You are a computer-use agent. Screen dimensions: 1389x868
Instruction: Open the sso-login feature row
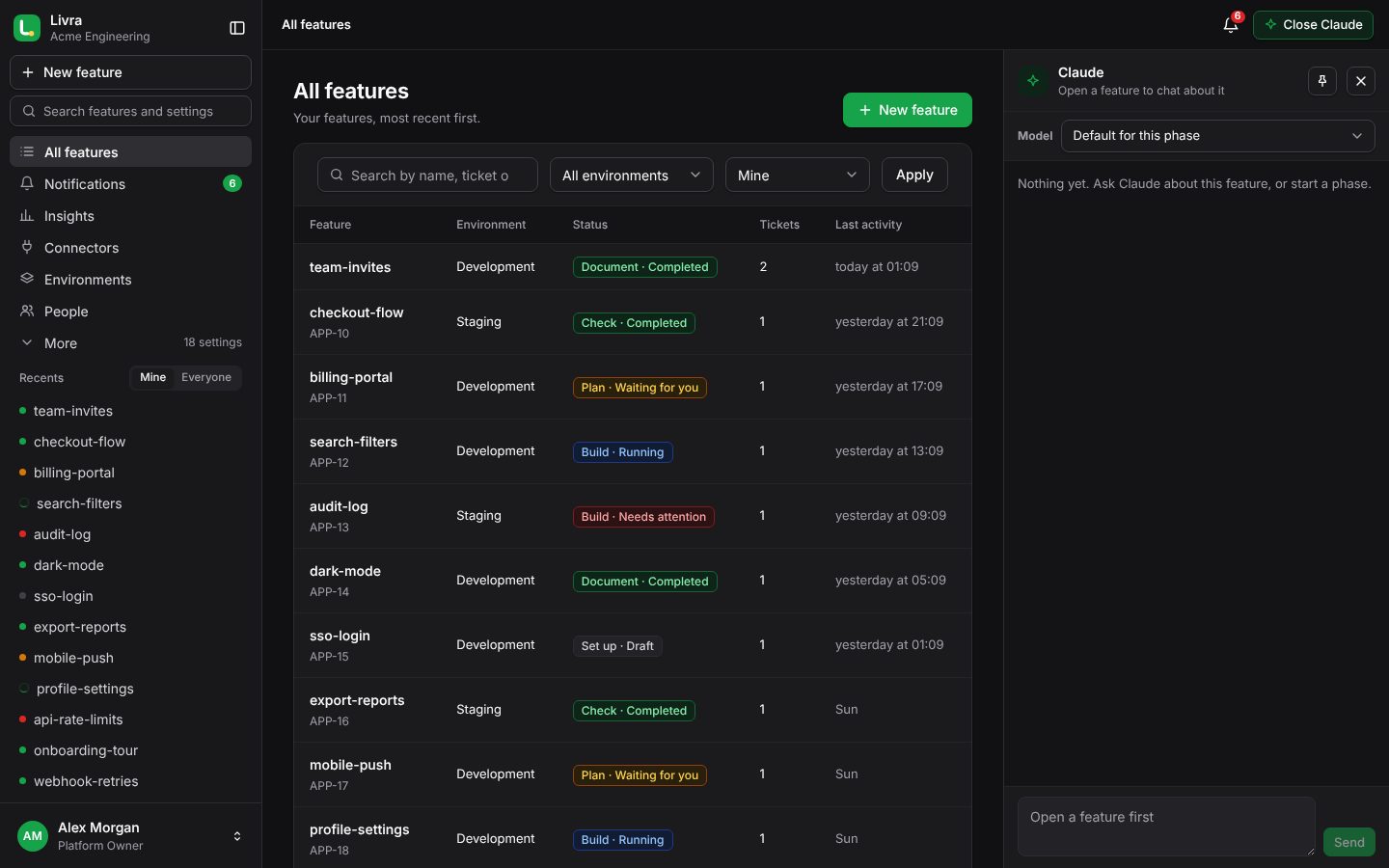[x=633, y=645]
